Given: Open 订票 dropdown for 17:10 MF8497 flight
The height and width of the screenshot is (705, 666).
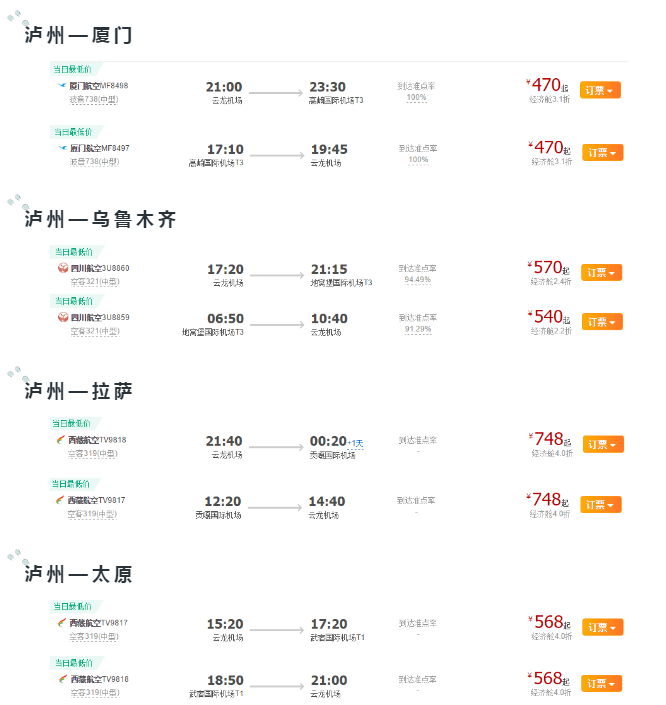Looking at the screenshot, I should (x=603, y=152).
